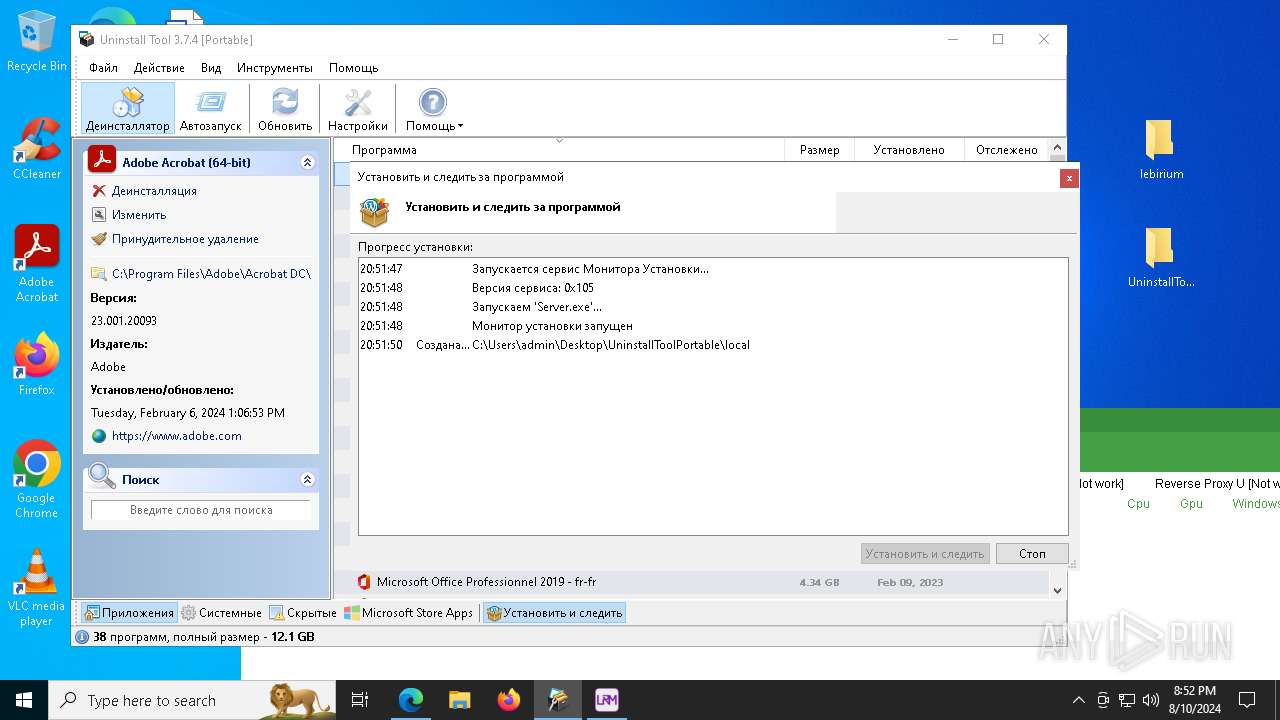Sort list by Отслежено column header
1280x720 pixels.
[x=1007, y=150]
